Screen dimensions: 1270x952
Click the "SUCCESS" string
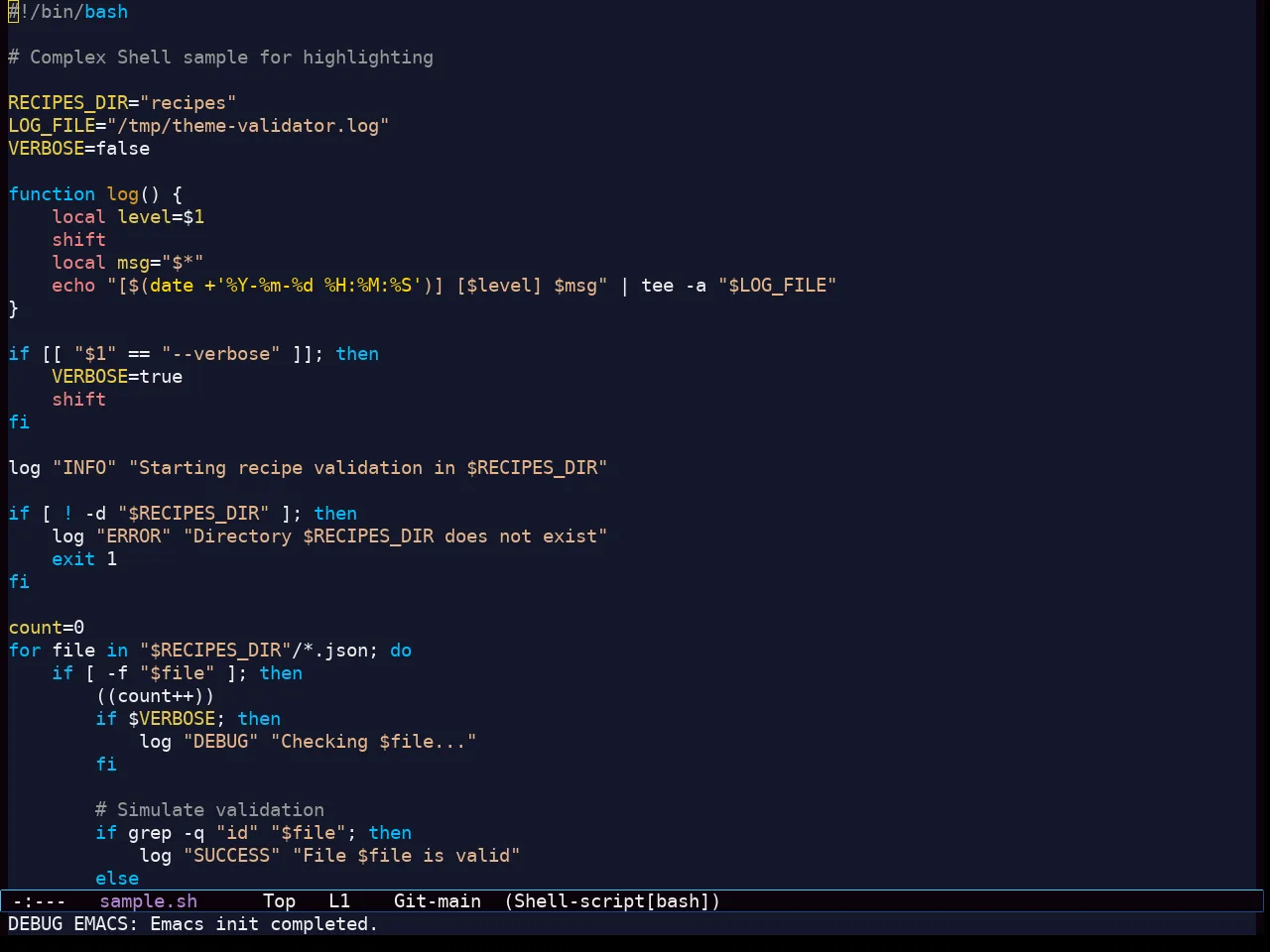click(x=232, y=856)
